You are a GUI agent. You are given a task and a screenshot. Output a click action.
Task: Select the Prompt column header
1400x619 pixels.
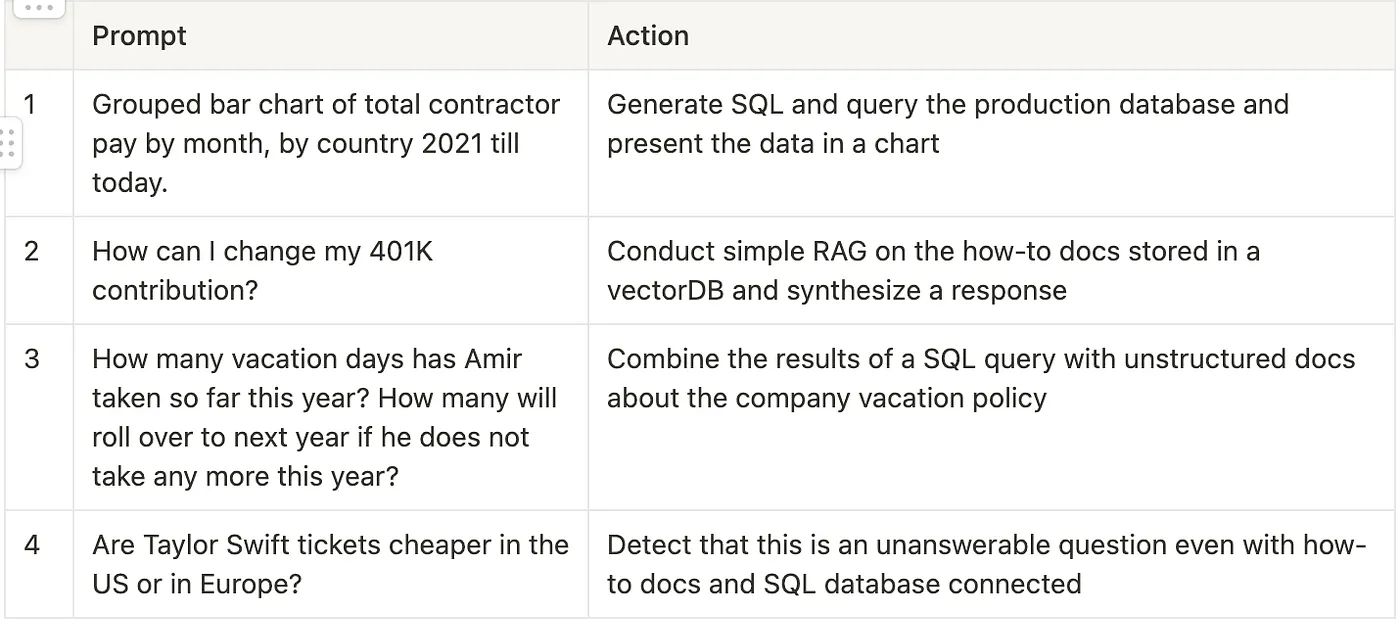click(x=139, y=36)
